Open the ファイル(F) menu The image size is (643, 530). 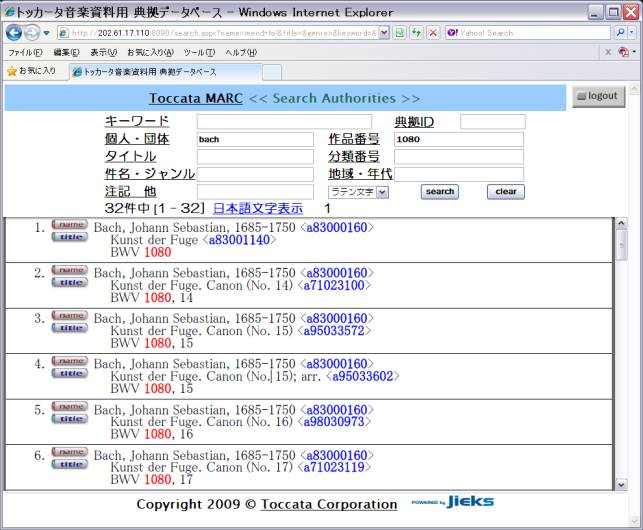pyautogui.click(x=25, y=53)
